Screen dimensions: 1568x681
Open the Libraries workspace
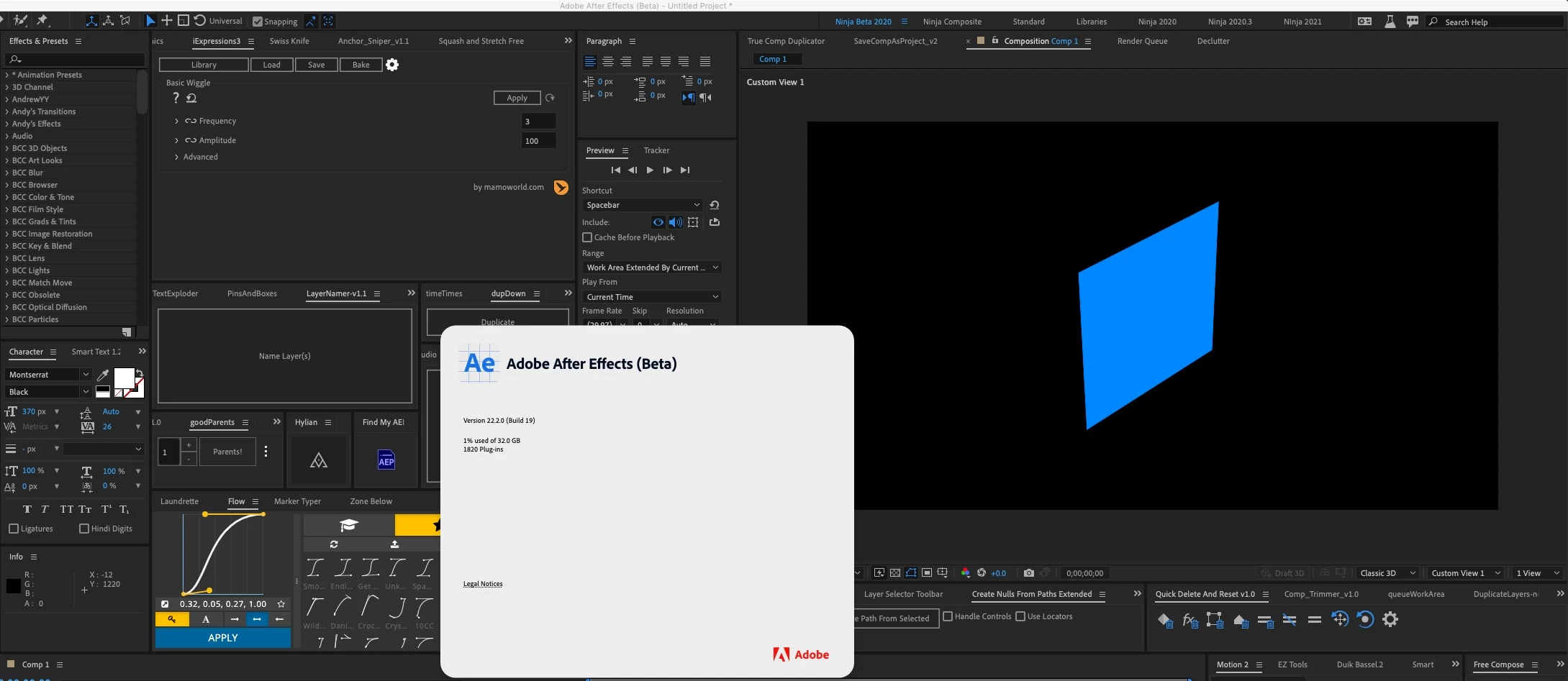(1092, 22)
